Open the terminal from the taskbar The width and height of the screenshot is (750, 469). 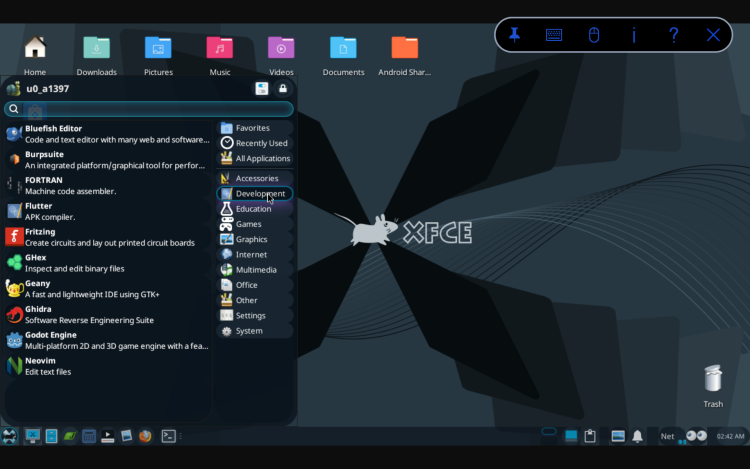[x=168, y=436]
